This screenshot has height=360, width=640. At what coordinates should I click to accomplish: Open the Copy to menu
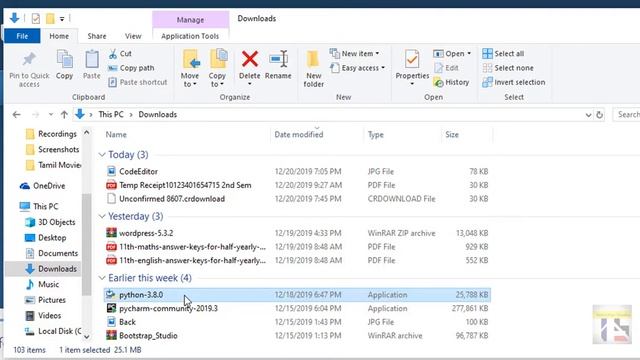pyautogui.click(x=217, y=68)
